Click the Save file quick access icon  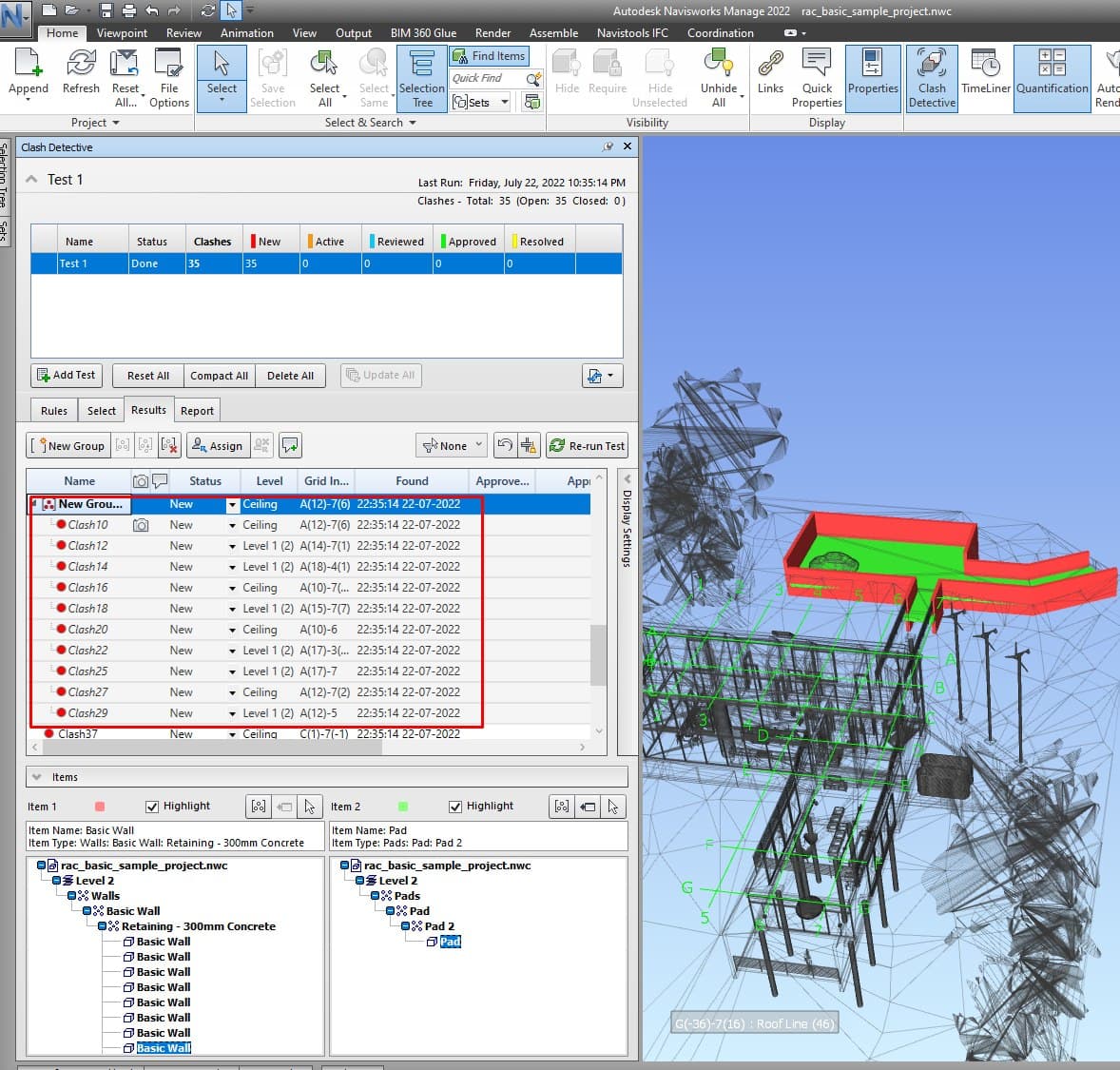click(106, 10)
